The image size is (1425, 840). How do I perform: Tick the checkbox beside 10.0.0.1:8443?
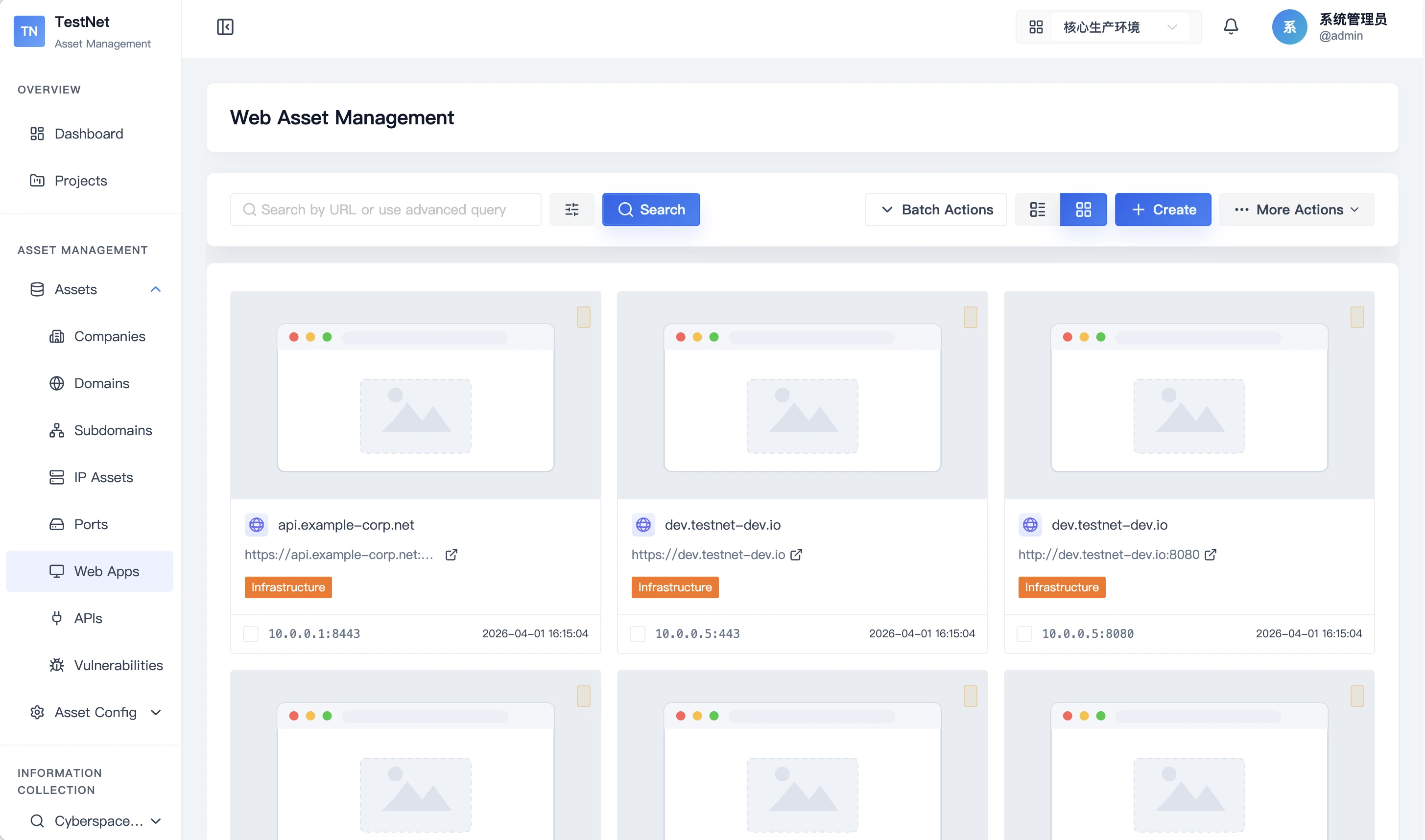pyautogui.click(x=251, y=634)
